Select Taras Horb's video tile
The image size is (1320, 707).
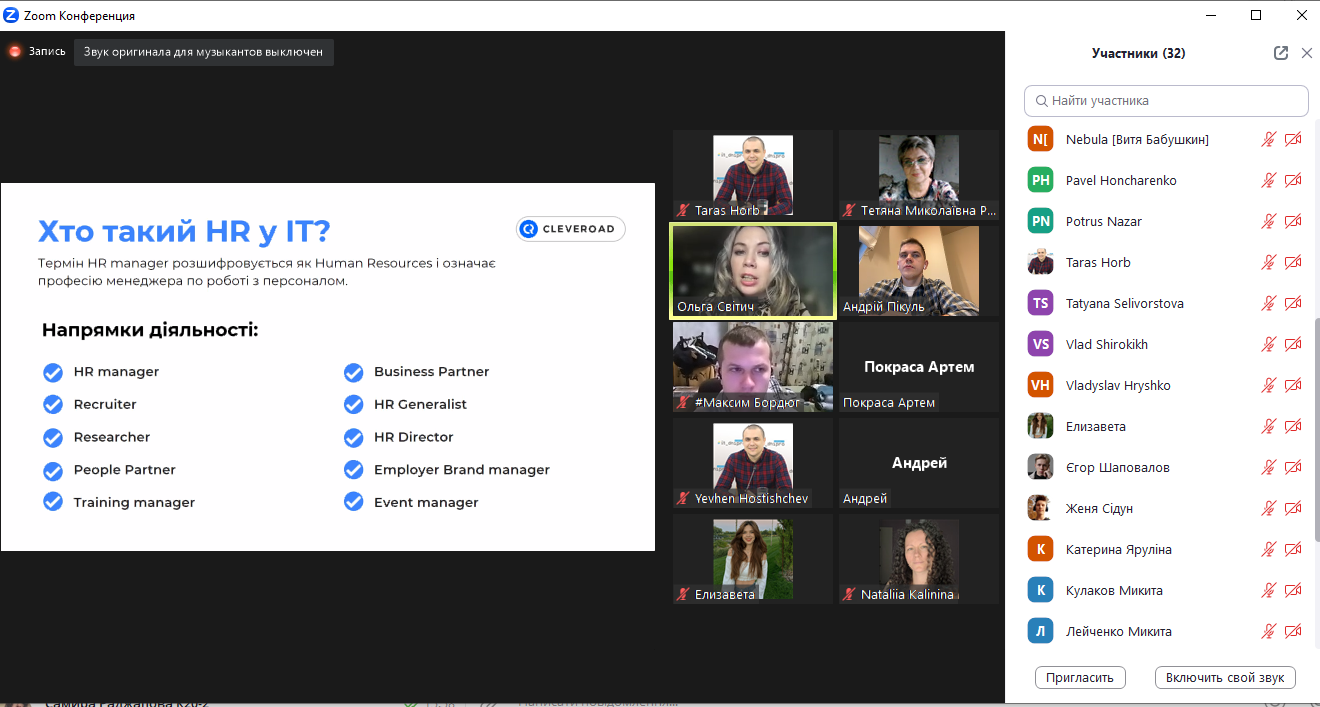(x=753, y=175)
